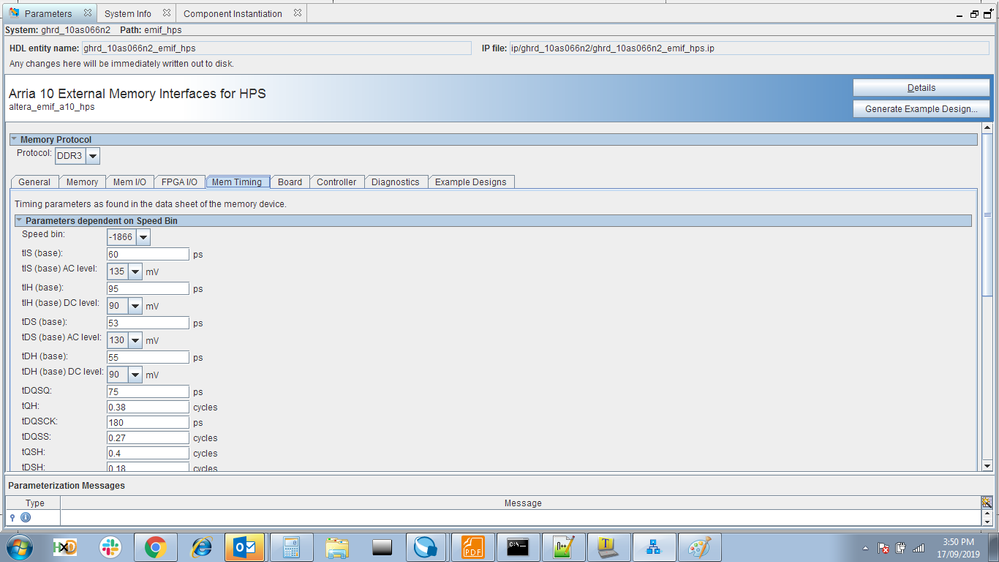Click the taskbar clock showing 3:50 PM

point(958,548)
